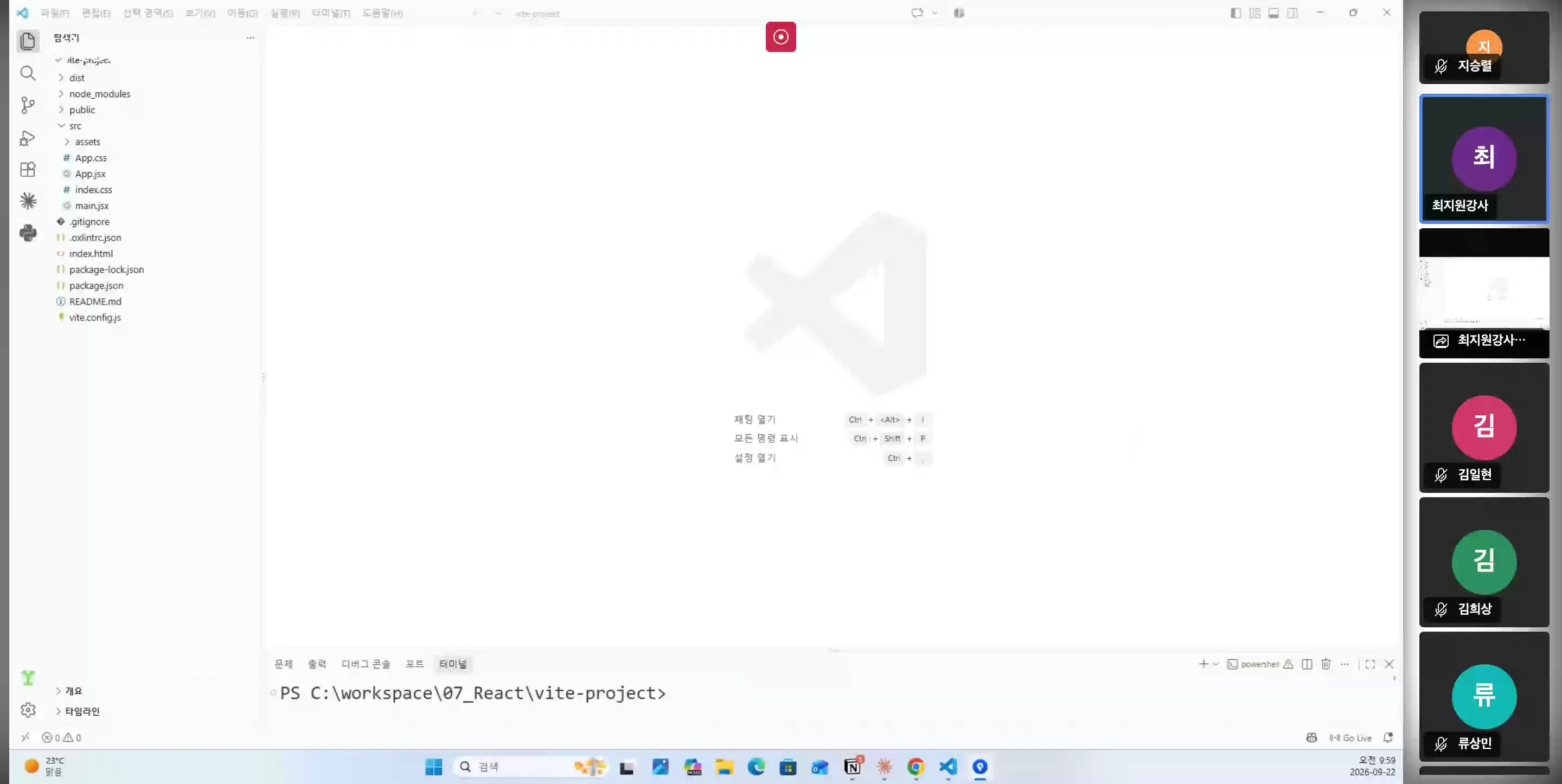Close the terminal panel
This screenshot has width=1562, height=784.
click(1389, 664)
